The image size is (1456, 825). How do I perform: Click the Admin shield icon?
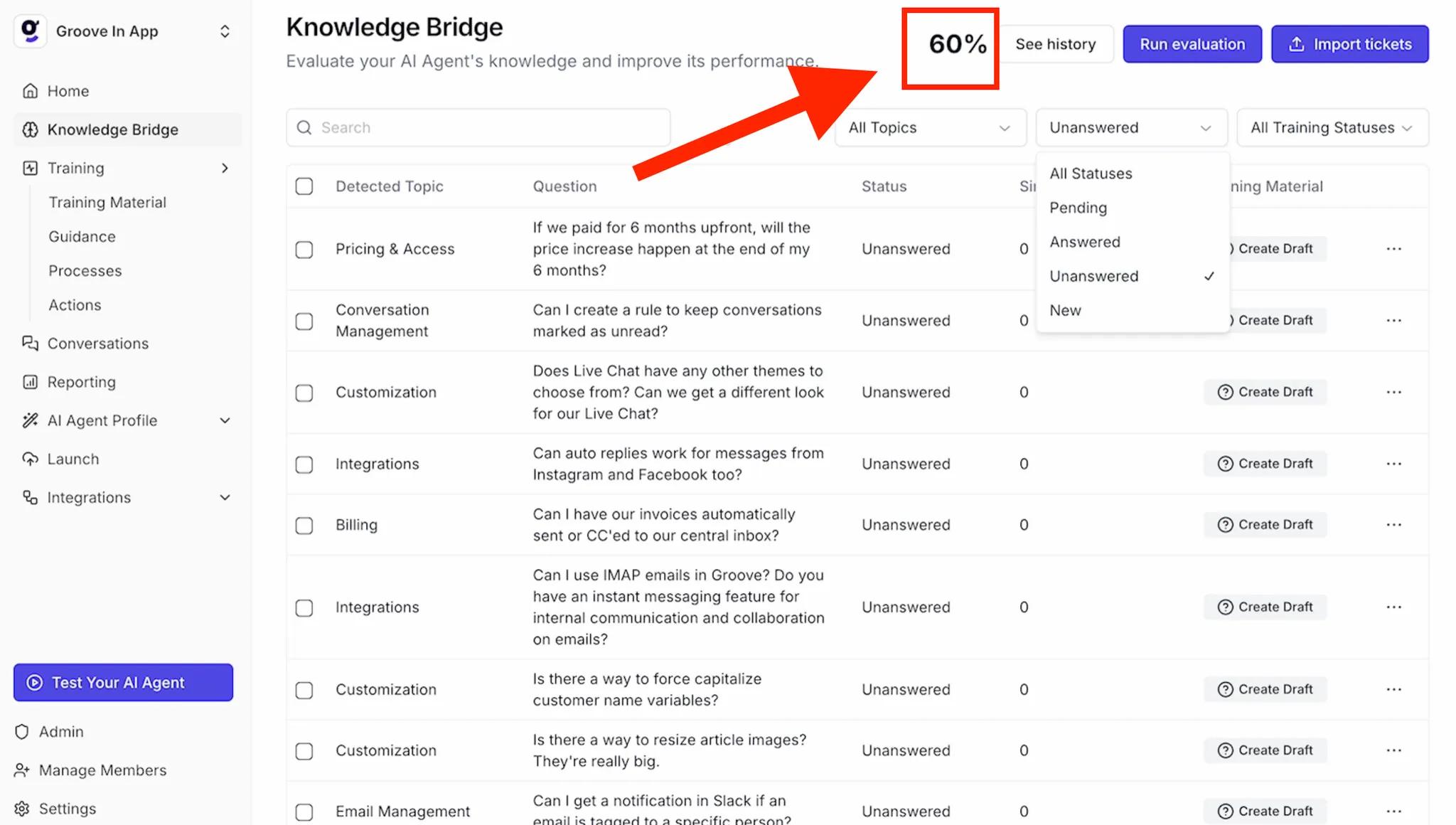[x=22, y=732]
